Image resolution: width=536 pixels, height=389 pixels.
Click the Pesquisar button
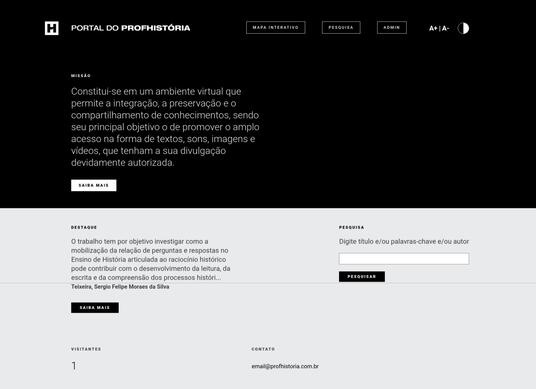tap(362, 277)
